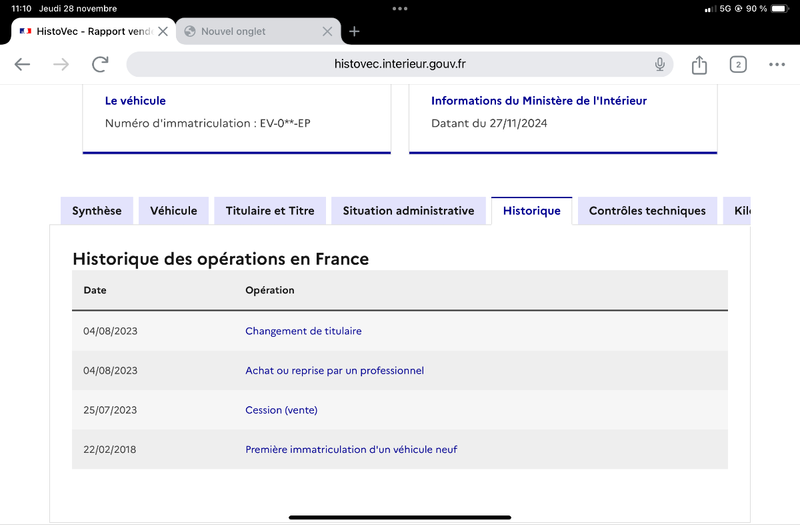Image resolution: width=800 pixels, height=525 pixels.
Task: Focus the histovec.interieur.gouv.fr address bar
Action: pyautogui.click(x=399, y=64)
